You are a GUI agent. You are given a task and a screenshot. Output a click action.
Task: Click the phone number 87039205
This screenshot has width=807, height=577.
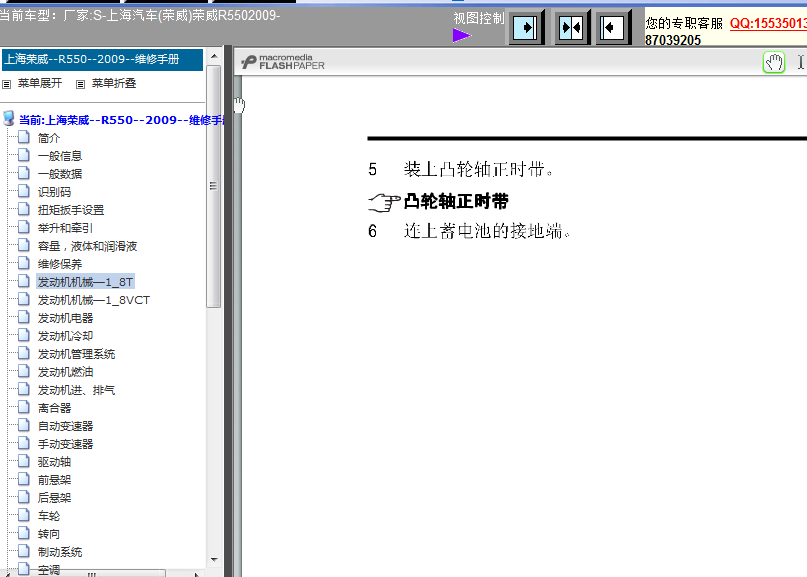[673, 40]
